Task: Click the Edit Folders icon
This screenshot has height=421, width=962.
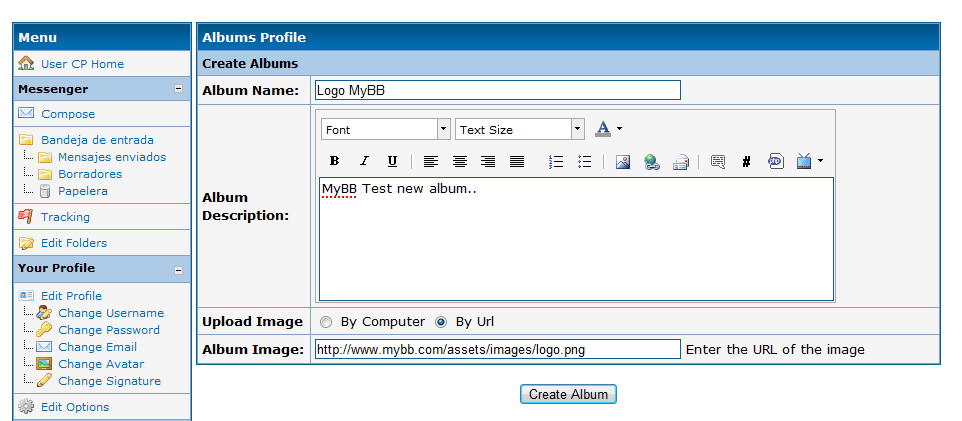Action: coord(26,242)
